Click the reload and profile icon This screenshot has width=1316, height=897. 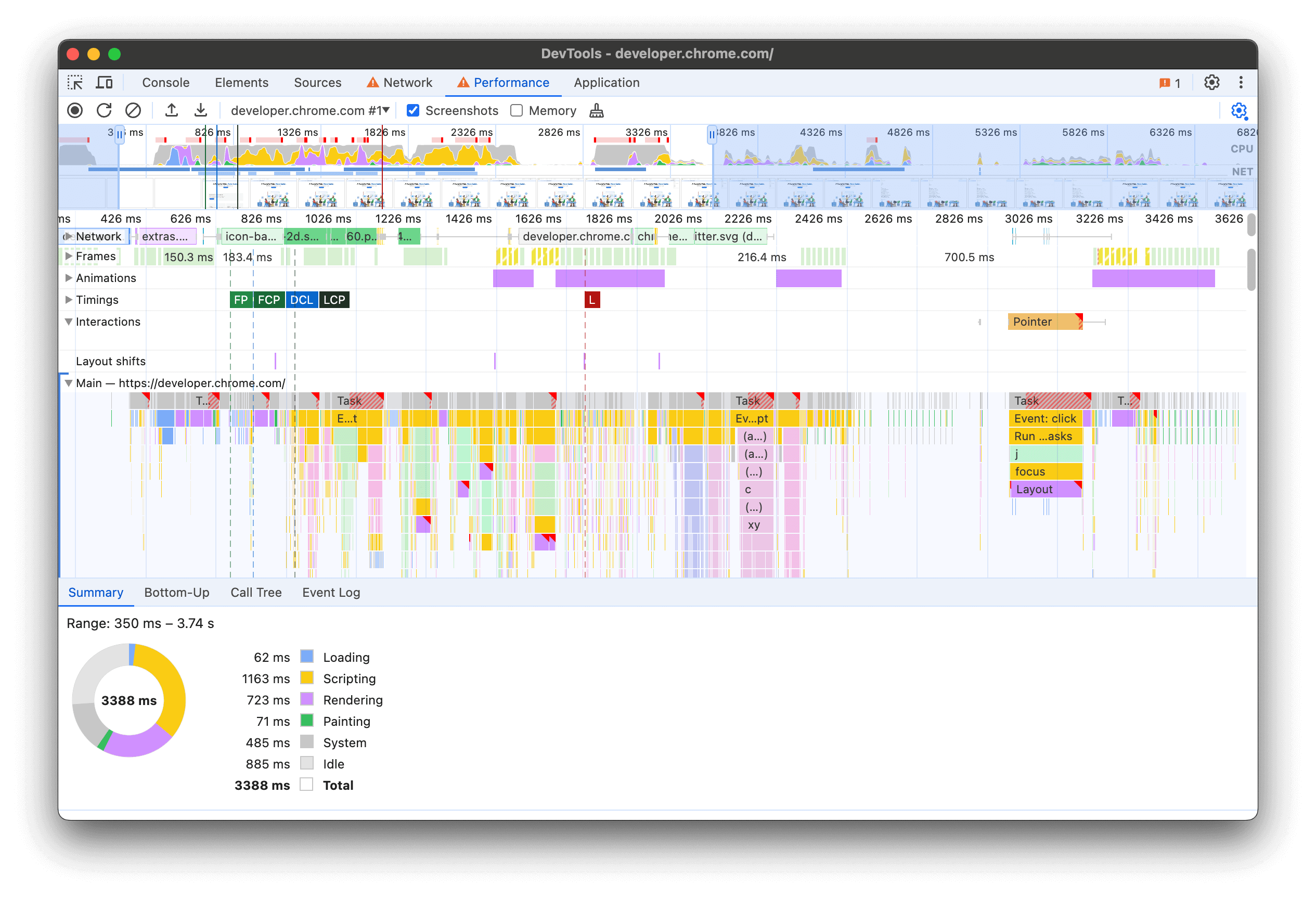click(x=103, y=110)
